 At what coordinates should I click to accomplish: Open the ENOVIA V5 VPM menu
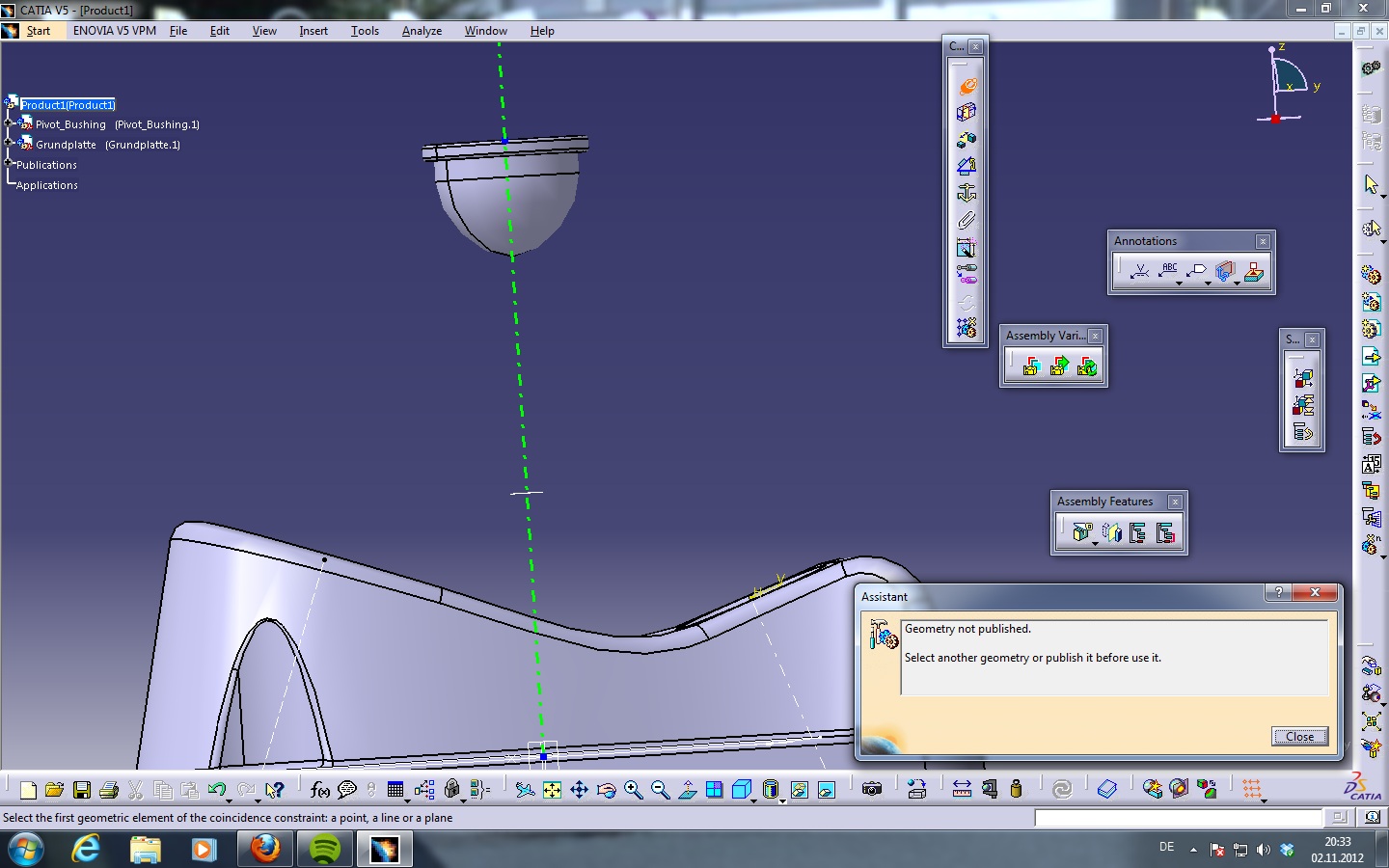(x=115, y=31)
